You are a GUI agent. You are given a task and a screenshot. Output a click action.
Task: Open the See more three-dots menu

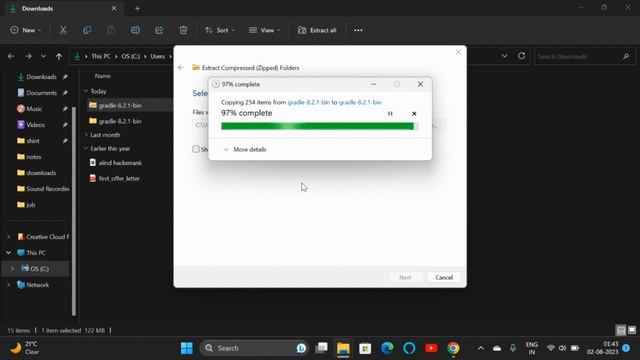click(358, 30)
